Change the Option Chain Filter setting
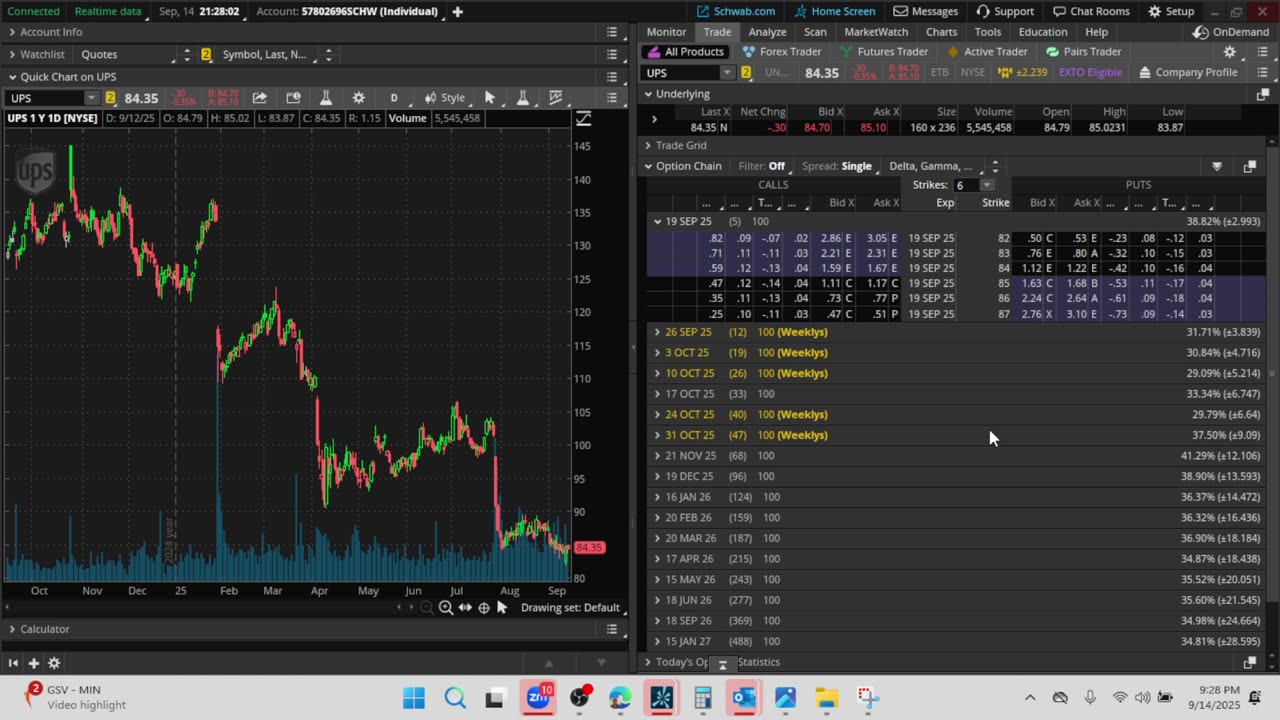The image size is (1280, 720). point(762,166)
